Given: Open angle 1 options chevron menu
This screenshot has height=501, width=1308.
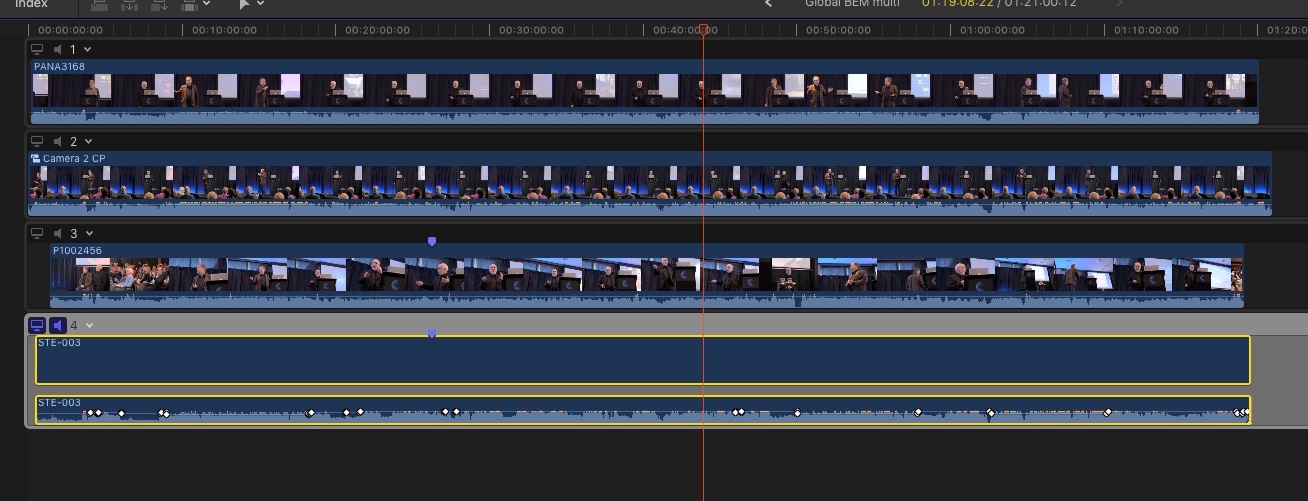Looking at the screenshot, I should click(87, 50).
